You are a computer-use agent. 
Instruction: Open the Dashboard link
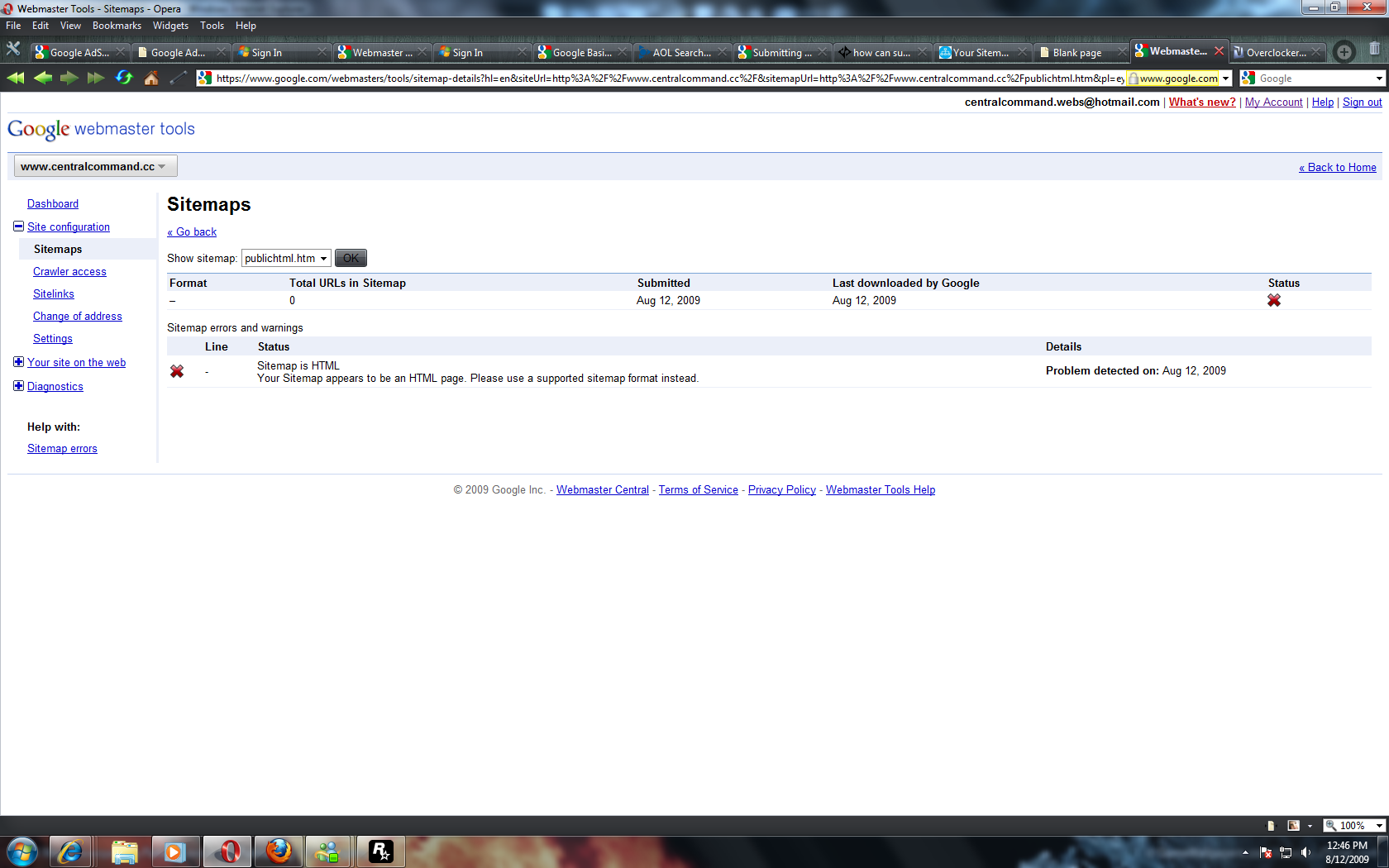click(x=53, y=203)
